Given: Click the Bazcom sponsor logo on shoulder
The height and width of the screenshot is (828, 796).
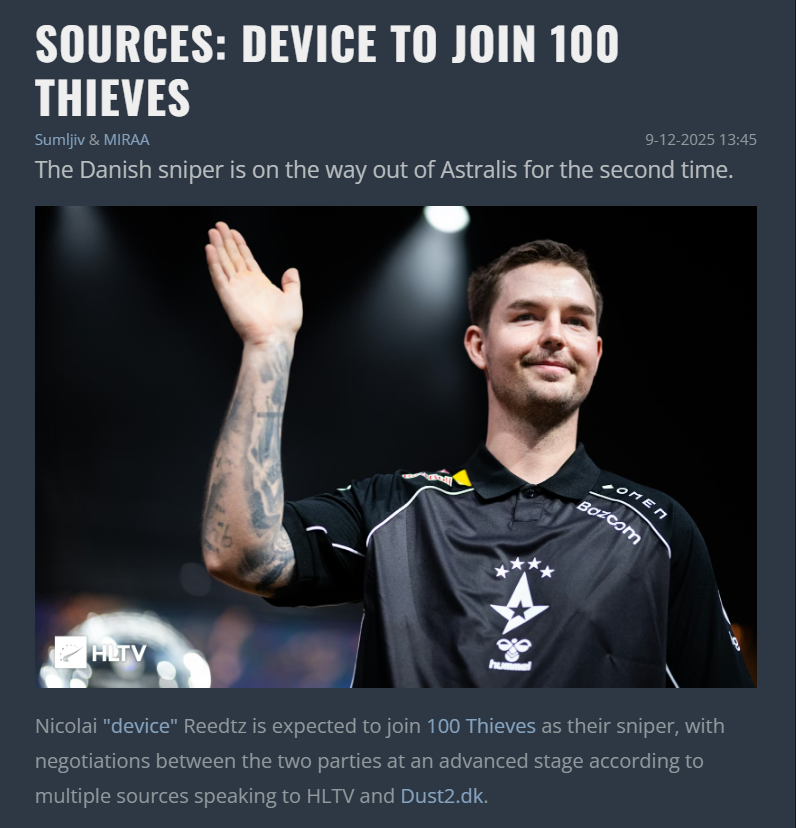Looking at the screenshot, I should tap(608, 522).
